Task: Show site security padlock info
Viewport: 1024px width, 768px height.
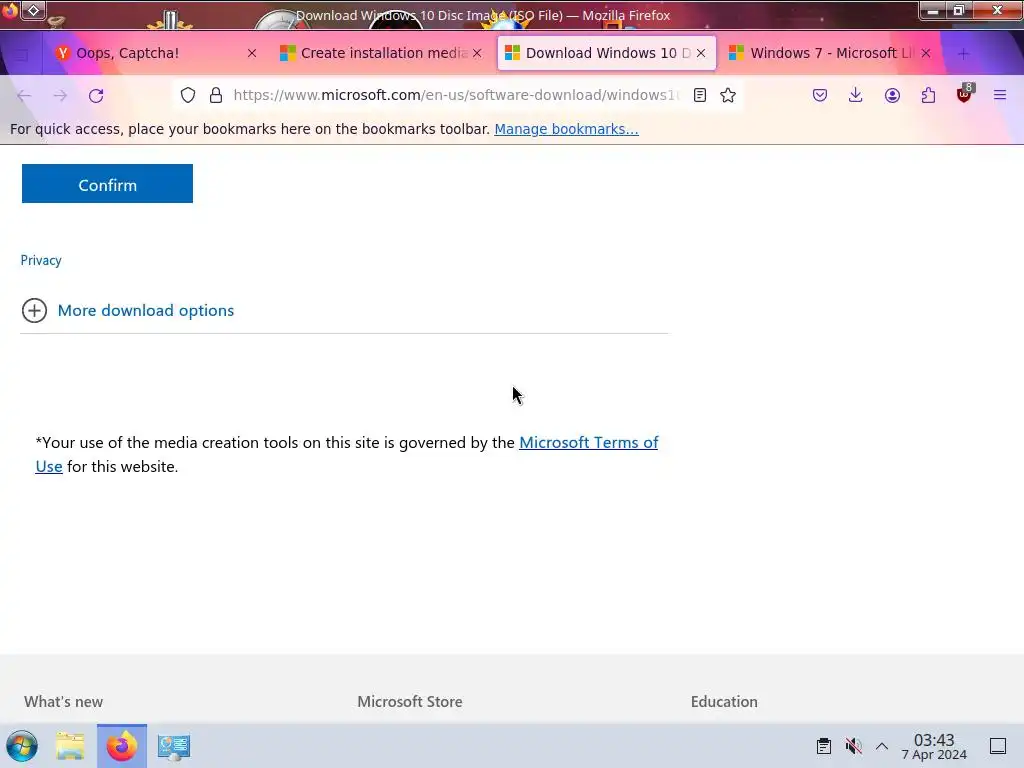Action: click(216, 95)
